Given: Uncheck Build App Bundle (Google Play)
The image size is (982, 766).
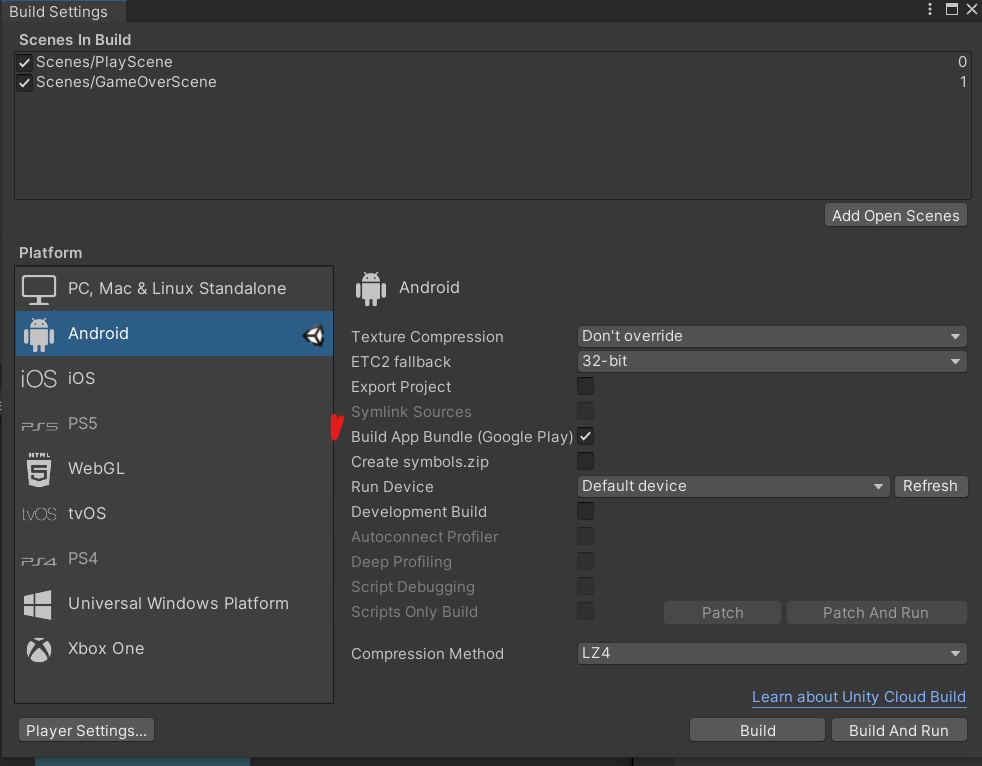Looking at the screenshot, I should click(586, 437).
